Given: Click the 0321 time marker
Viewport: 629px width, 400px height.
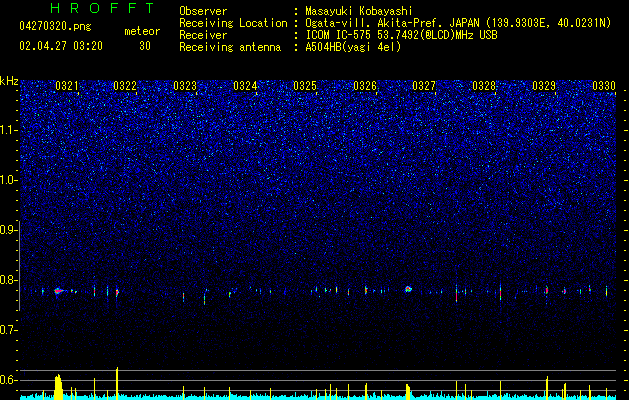Looking at the screenshot, I should [67, 86].
